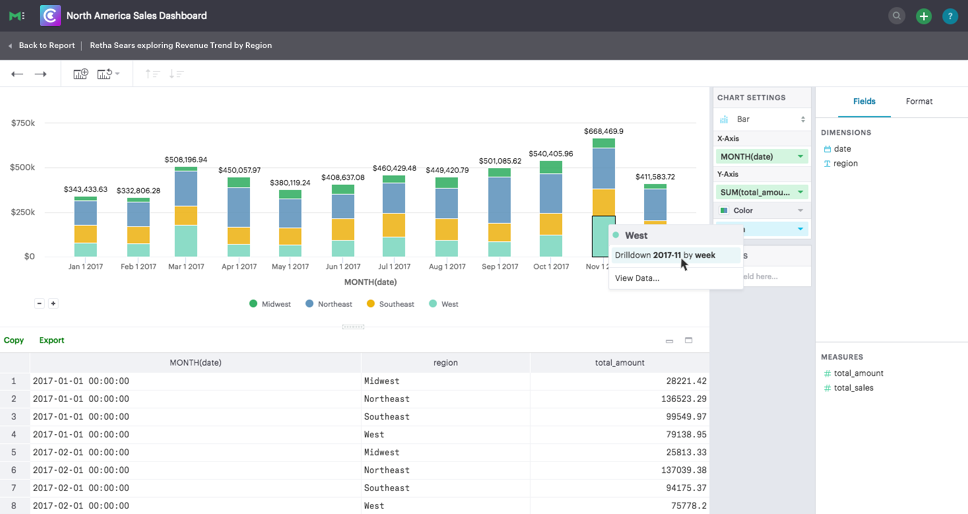The width and height of the screenshot is (968, 514).
Task: Sort descending toolbar icon
Action: [177, 74]
